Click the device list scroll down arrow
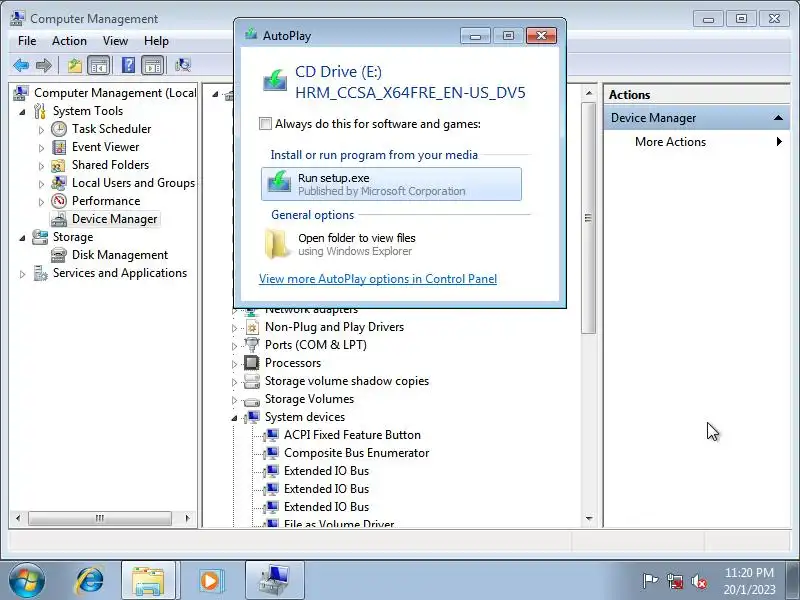Image resolution: width=800 pixels, height=600 pixels. 589,518
